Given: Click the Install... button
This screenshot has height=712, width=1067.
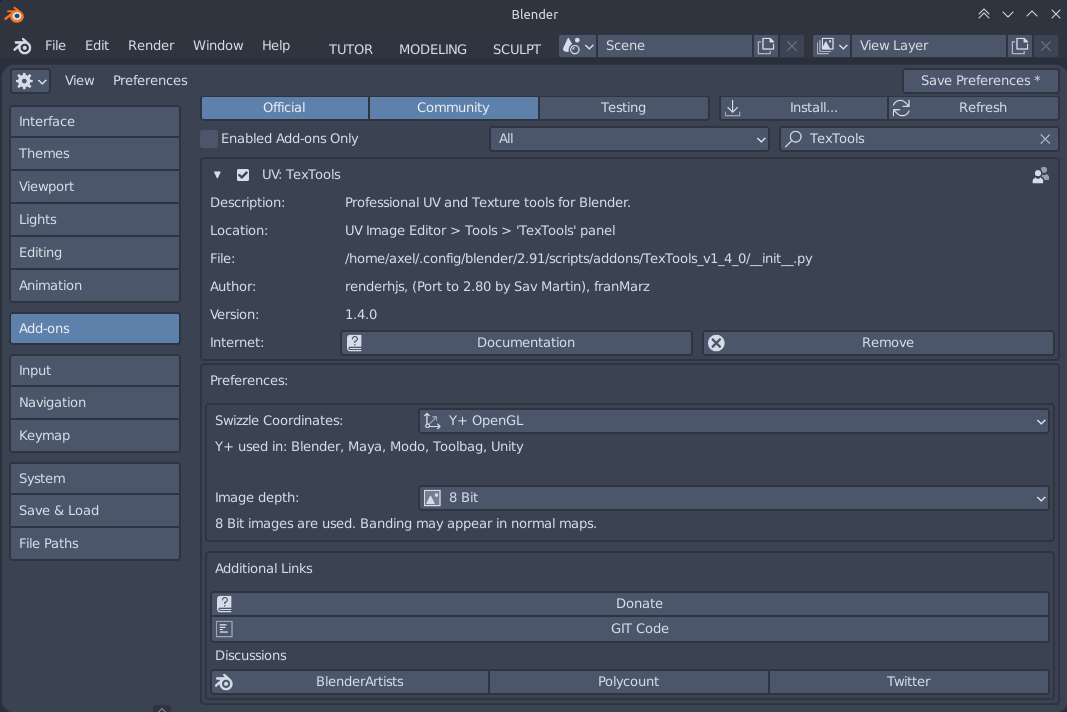Looking at the screenshot, I should coord(804,108).
